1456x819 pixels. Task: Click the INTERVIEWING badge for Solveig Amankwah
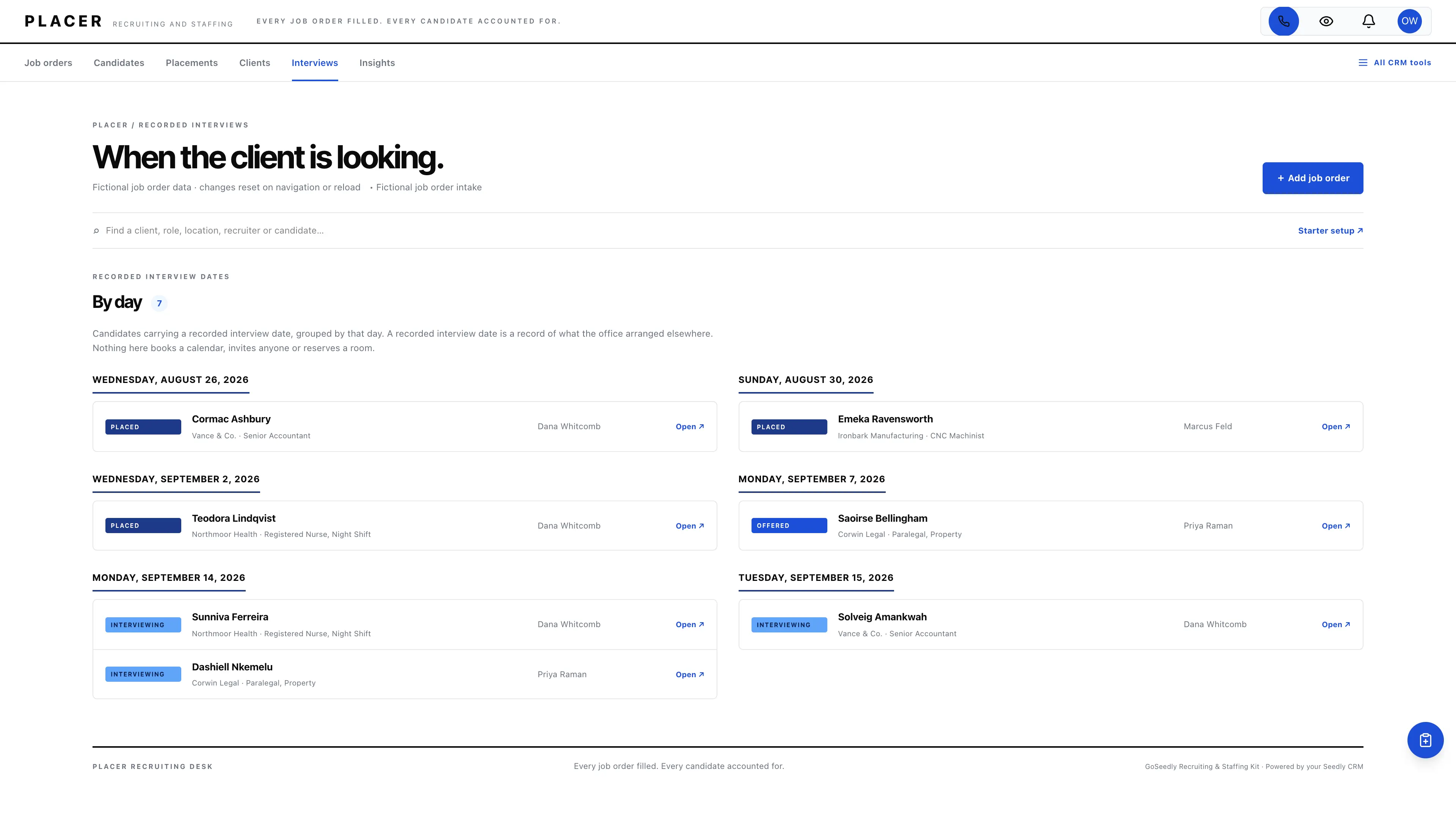[789, 624]
